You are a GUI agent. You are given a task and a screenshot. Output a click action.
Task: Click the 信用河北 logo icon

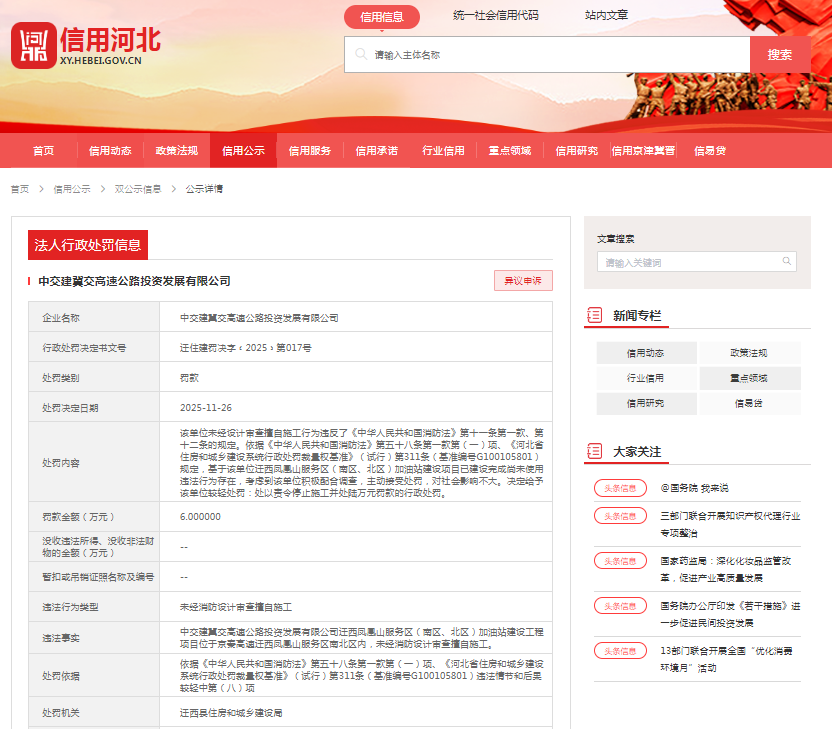pyautogui.click(x=33, y=46)
